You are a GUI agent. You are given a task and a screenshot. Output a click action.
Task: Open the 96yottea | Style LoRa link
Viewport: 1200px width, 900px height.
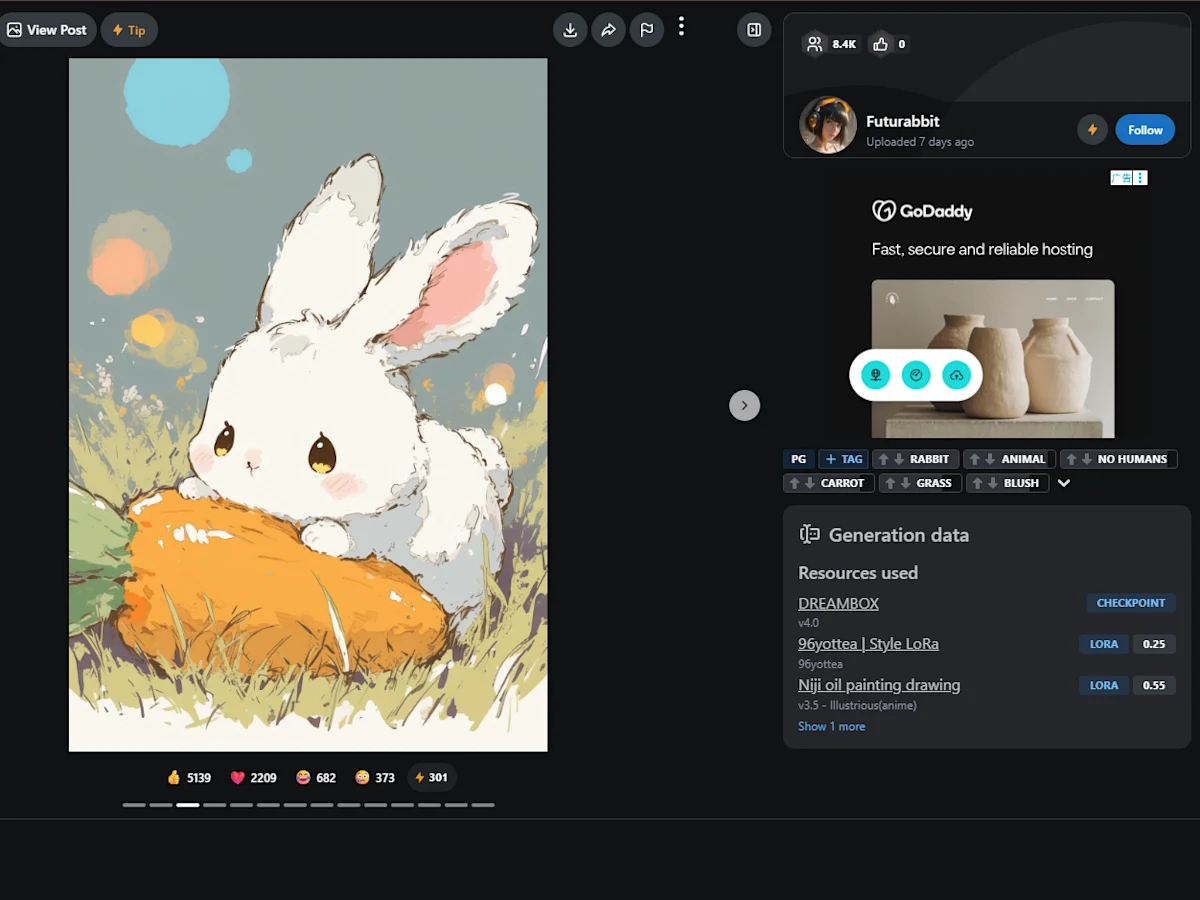point(868,644)
